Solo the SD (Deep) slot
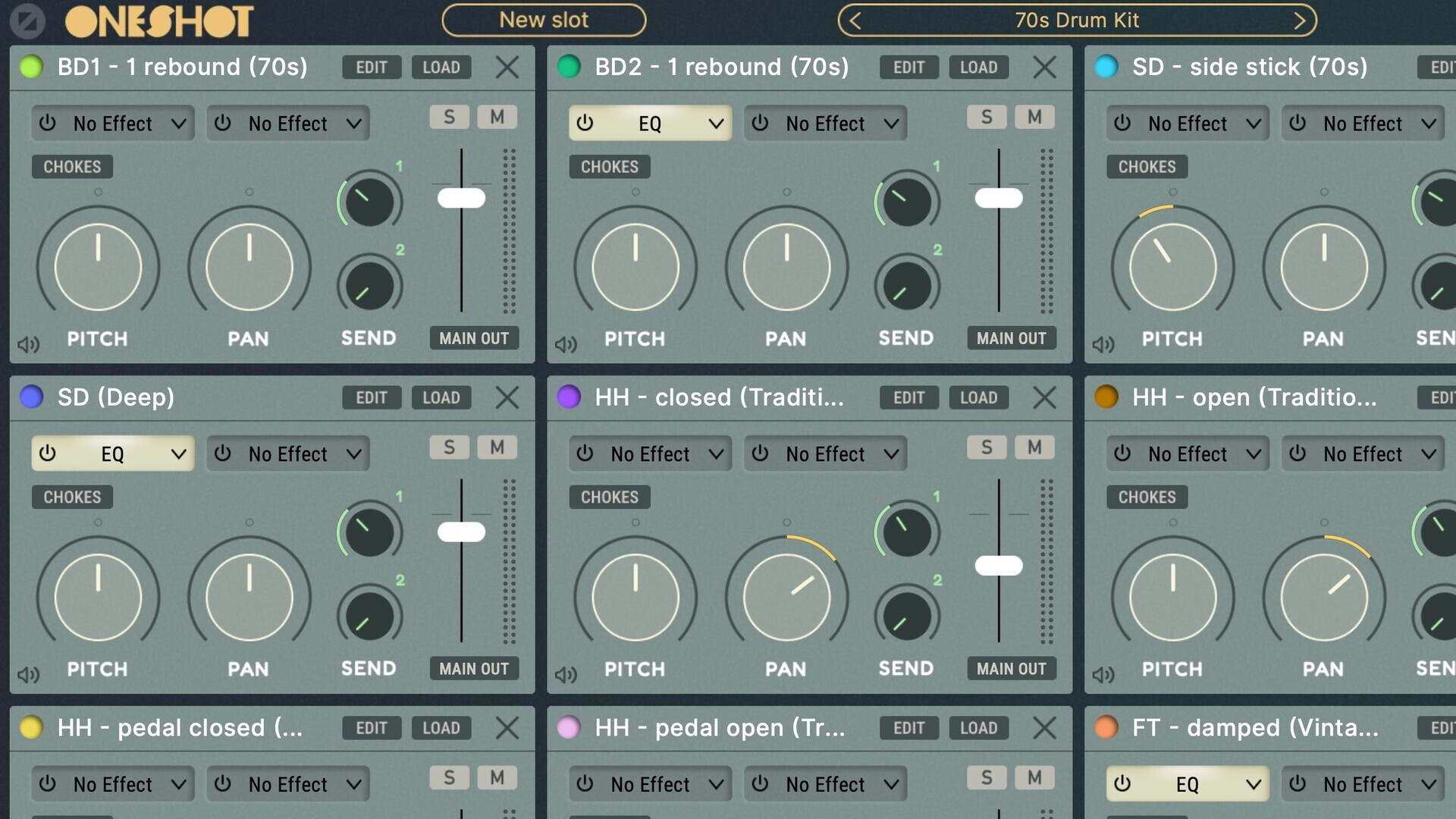The width and height of the screenshot is (1456, 819). pos(449,447)
